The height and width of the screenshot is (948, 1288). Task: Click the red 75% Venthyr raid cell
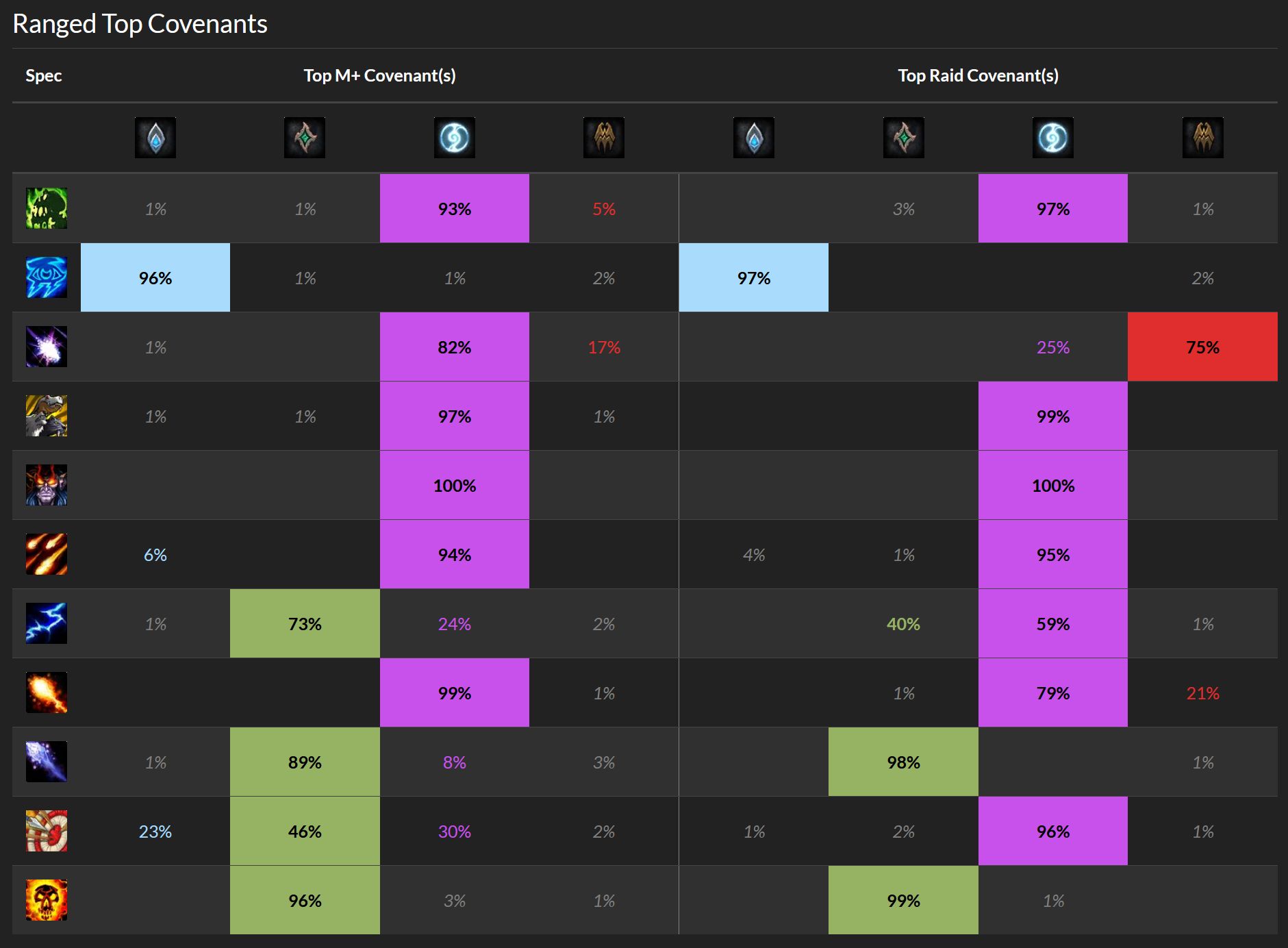[1202, 347]
